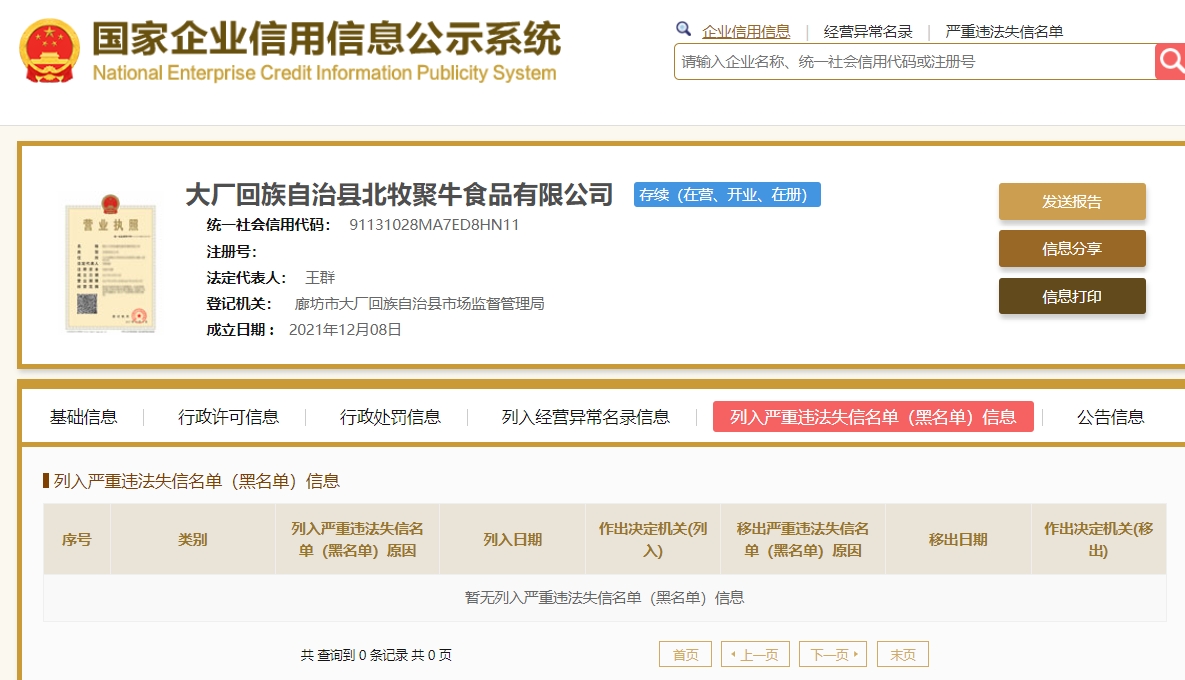The width and height of the screenshot is (1185, 680).
Task: Click the 登记机关 label
Action: click(239, 304)
